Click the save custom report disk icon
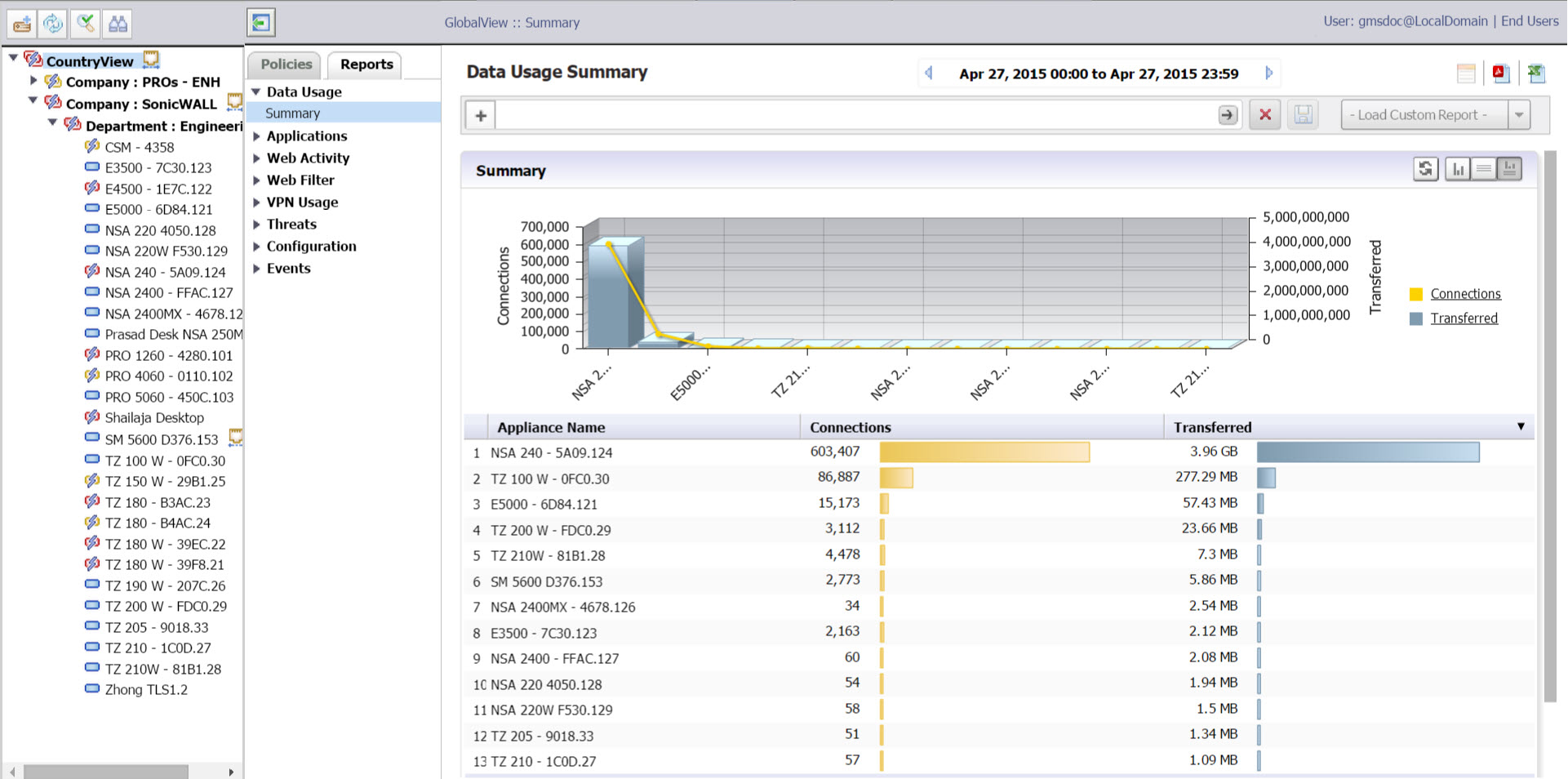1568x779 pixels. [x=1304, y=115]
